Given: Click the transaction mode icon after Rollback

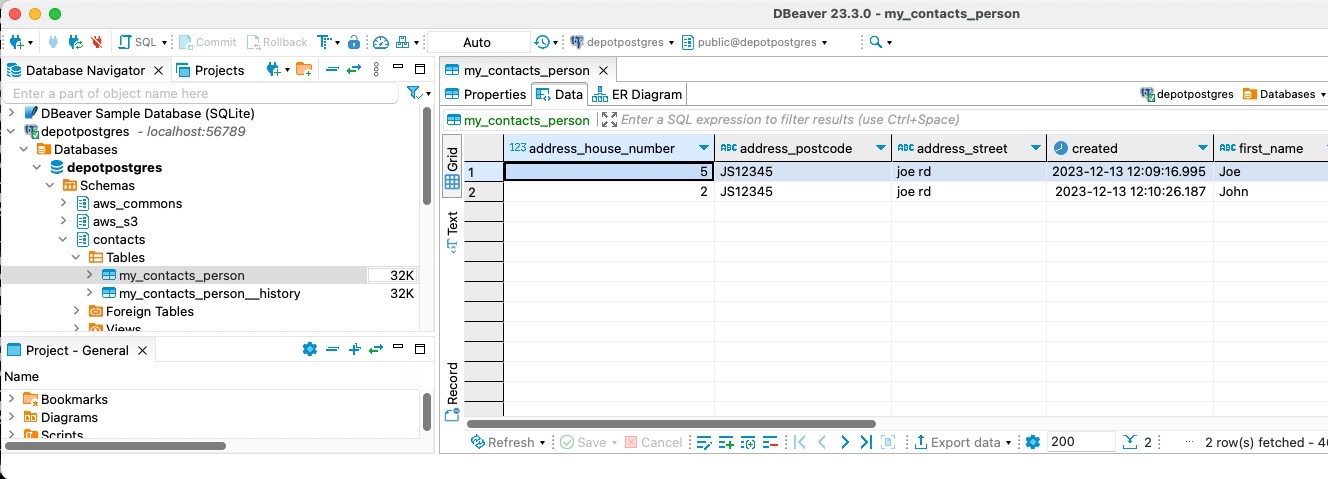Looking at the screenshot, I should [x=324, y=42].
